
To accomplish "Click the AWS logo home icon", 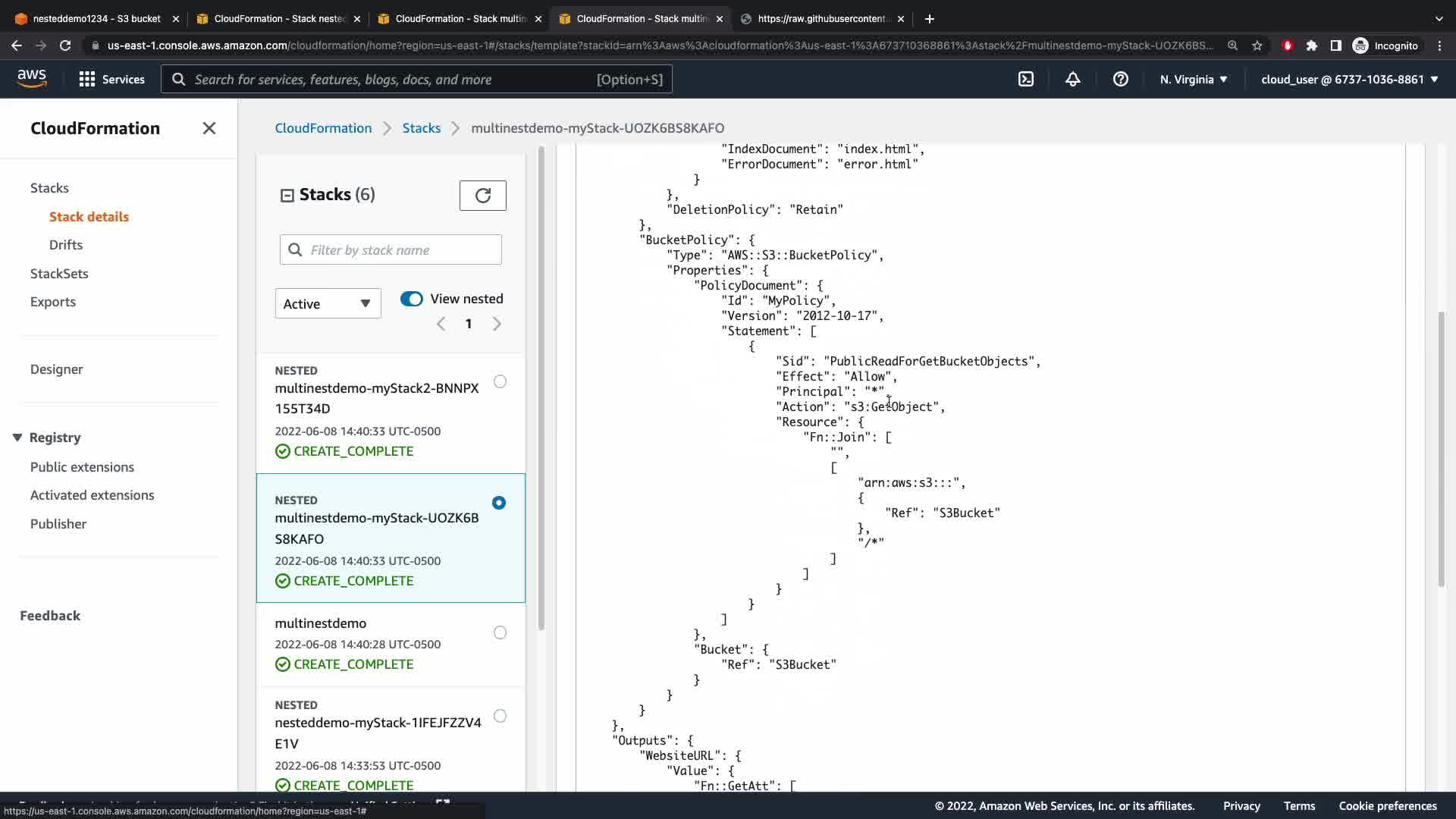I will pyautogui.click(x=32, y=78).
